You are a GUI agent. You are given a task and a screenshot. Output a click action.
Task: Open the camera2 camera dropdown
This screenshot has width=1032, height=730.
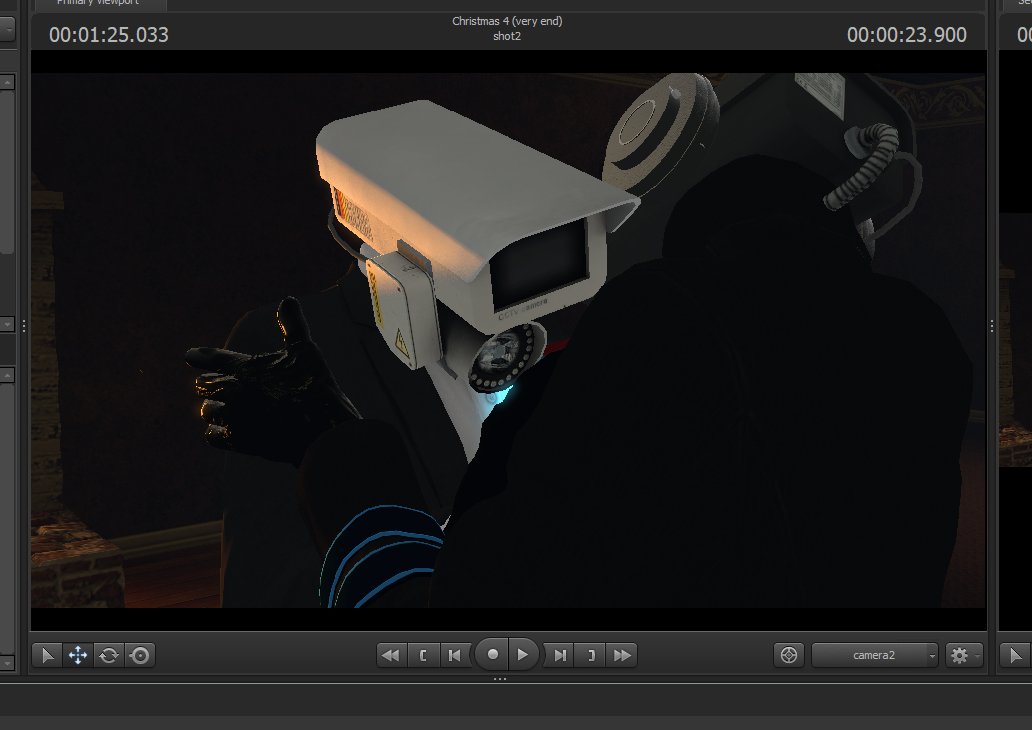(875, 655)
